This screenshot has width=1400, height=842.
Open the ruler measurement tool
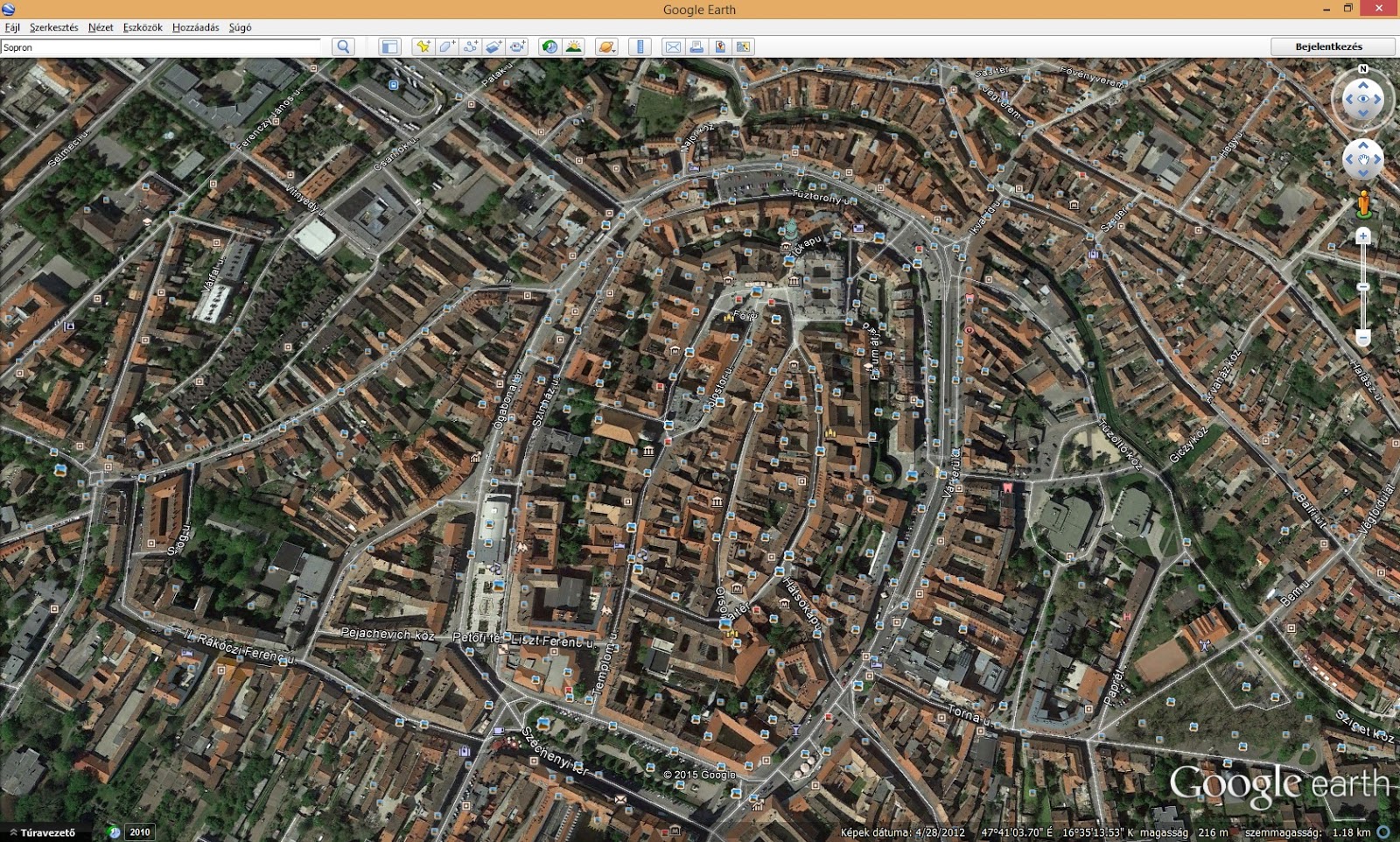(640, 47)
